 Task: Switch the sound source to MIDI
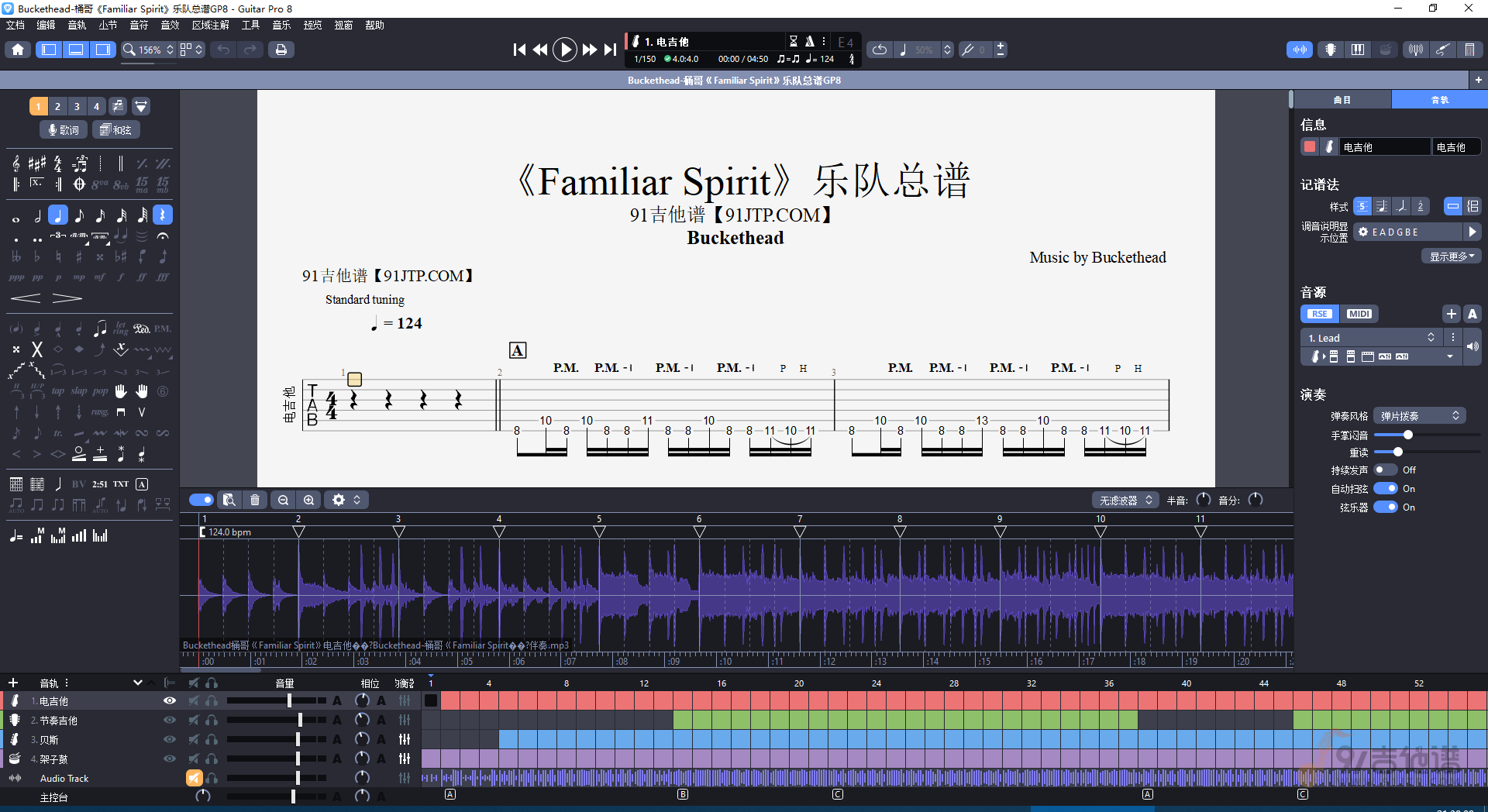pyautogui.click(x=1359, y=314)
